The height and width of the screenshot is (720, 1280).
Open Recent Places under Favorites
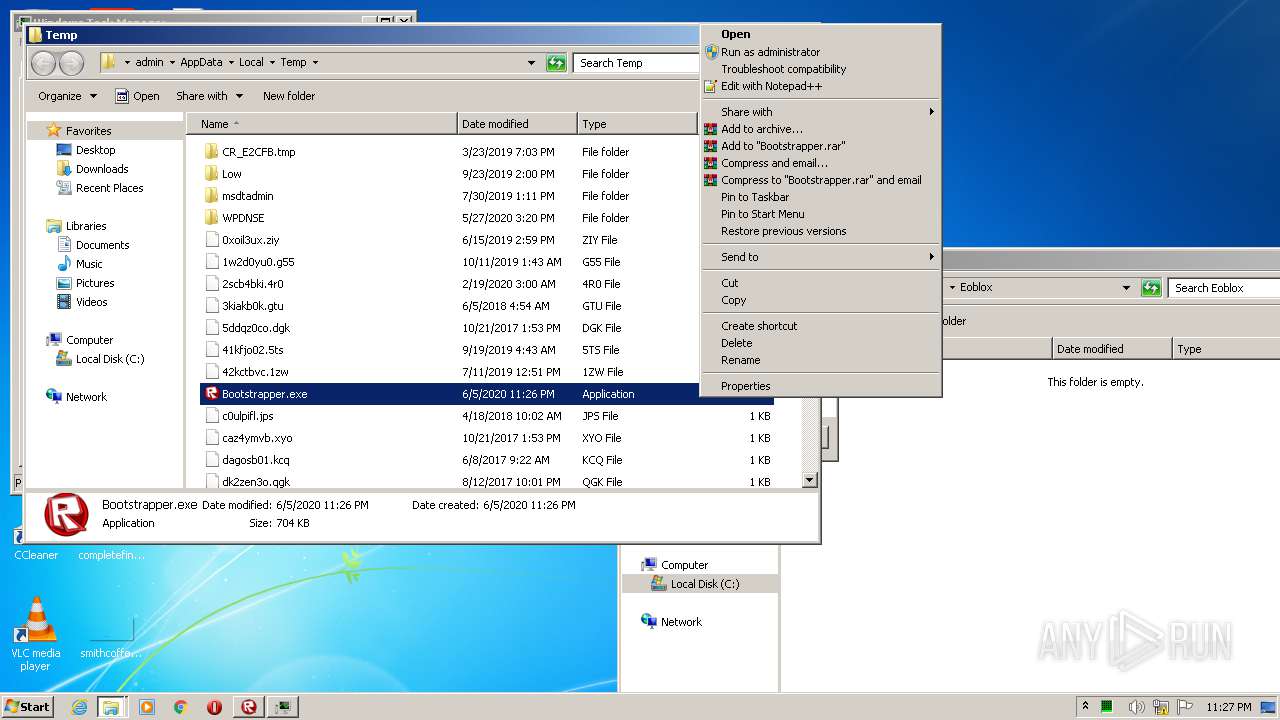(109, 188)
